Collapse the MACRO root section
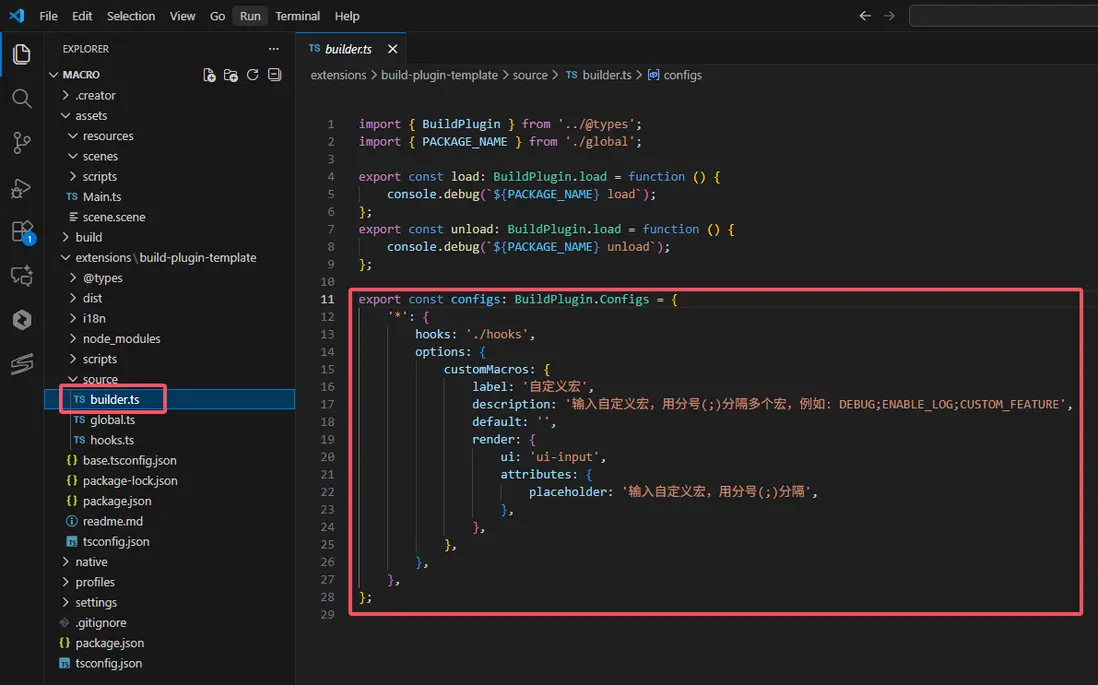The image size is (1098, 685). (x=80, y=75)
